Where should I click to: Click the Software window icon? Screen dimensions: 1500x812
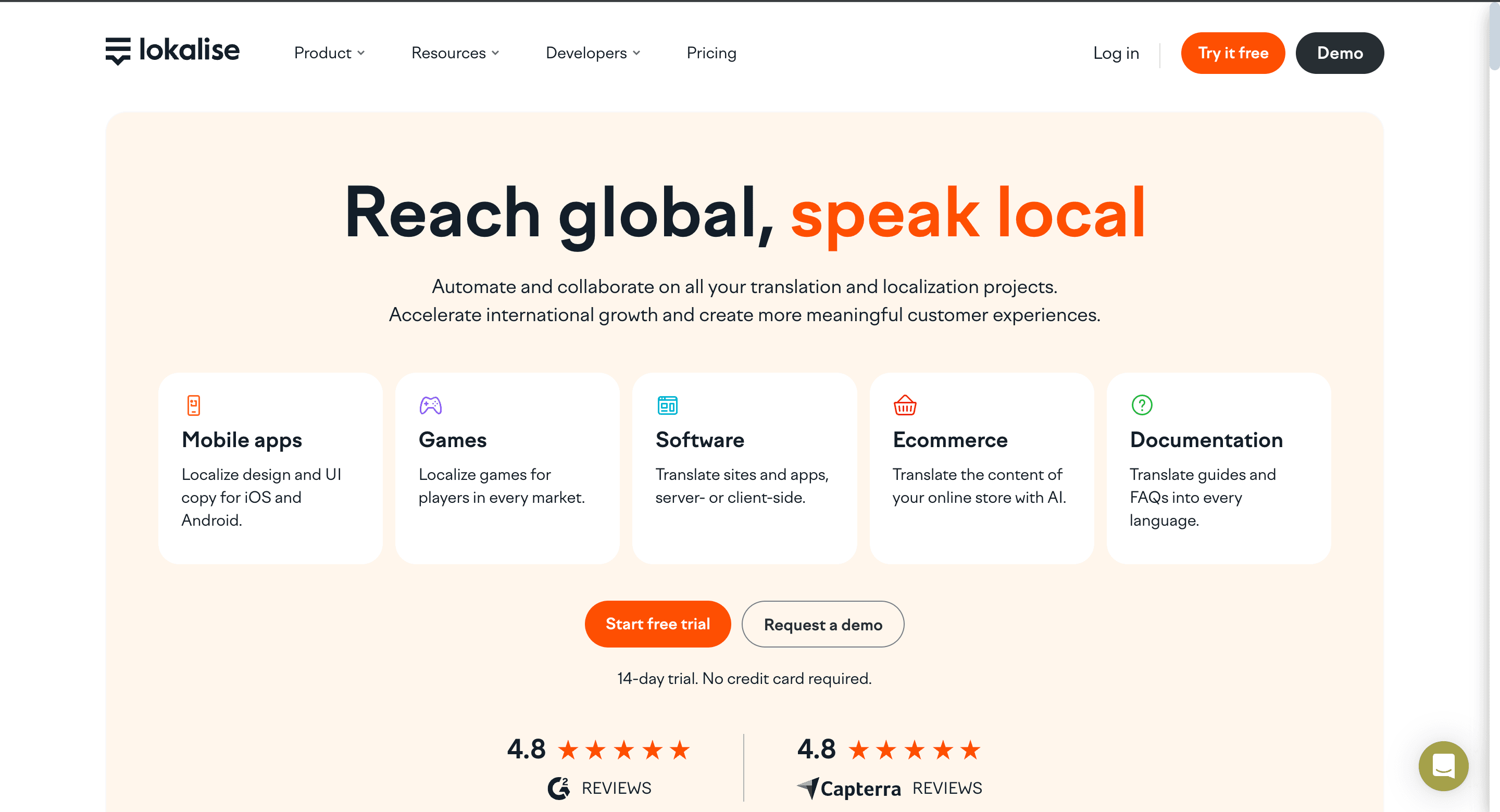(x=667, y=405)
